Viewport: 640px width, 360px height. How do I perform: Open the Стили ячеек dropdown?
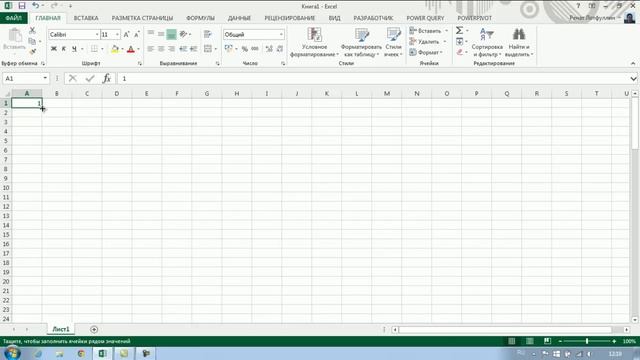(393, 42)
